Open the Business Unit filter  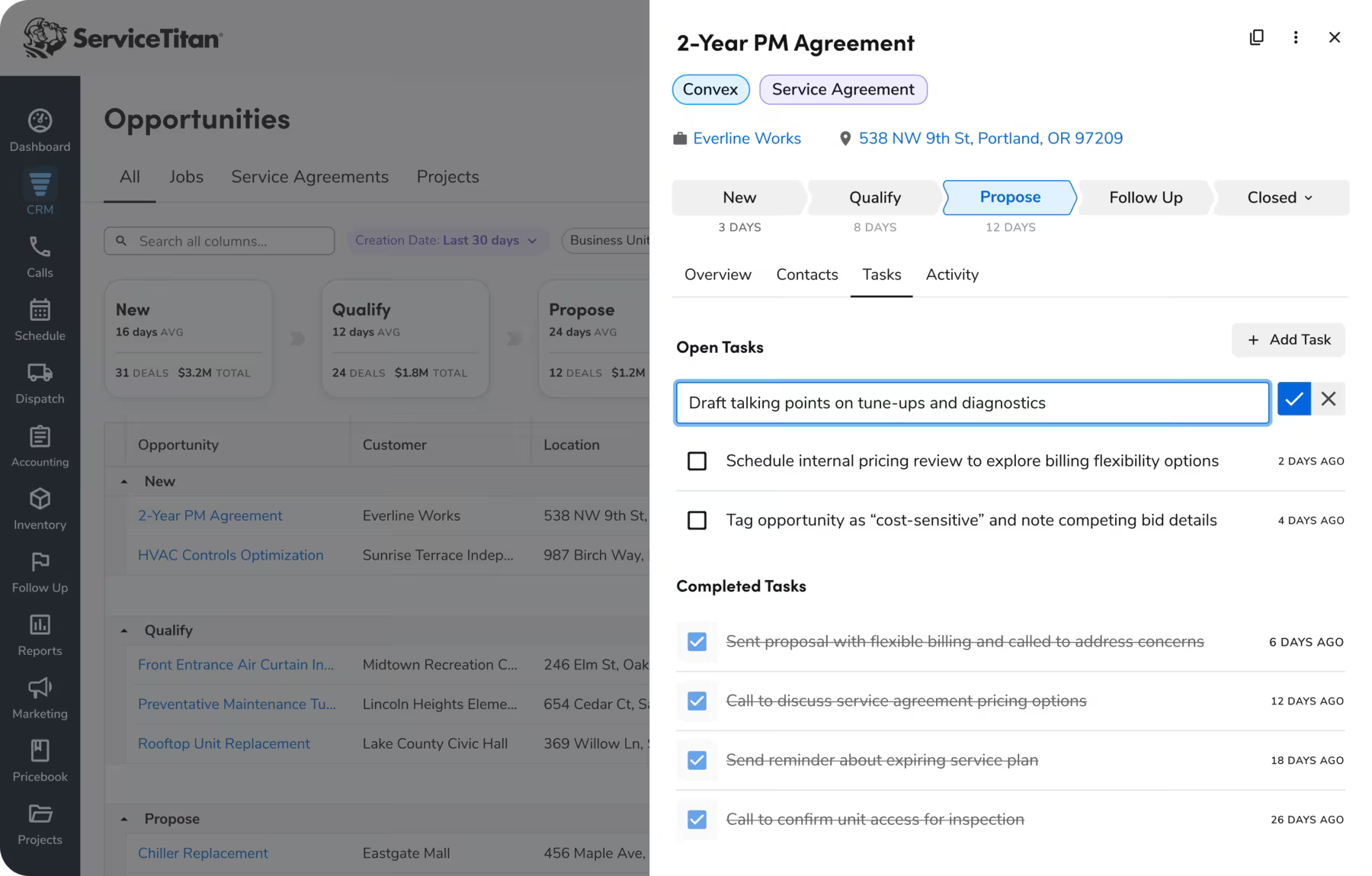607,241
